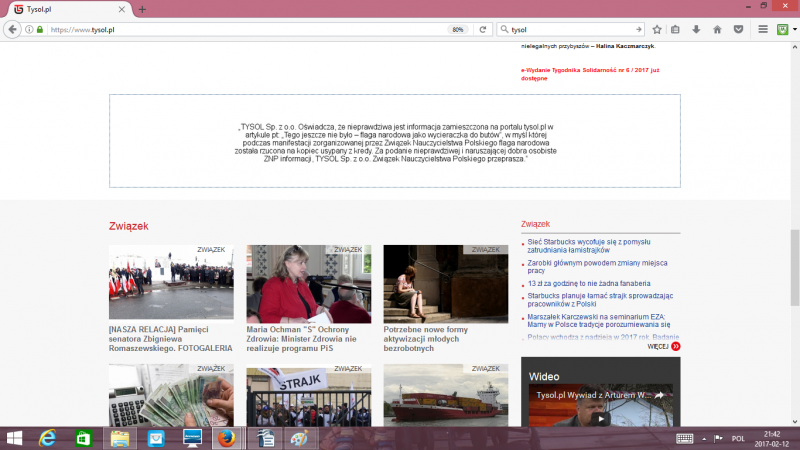Switch input language via POL indicator
The width and height of the screenshot is (800, 450).
pyautogui.click(x=738, y=439)
